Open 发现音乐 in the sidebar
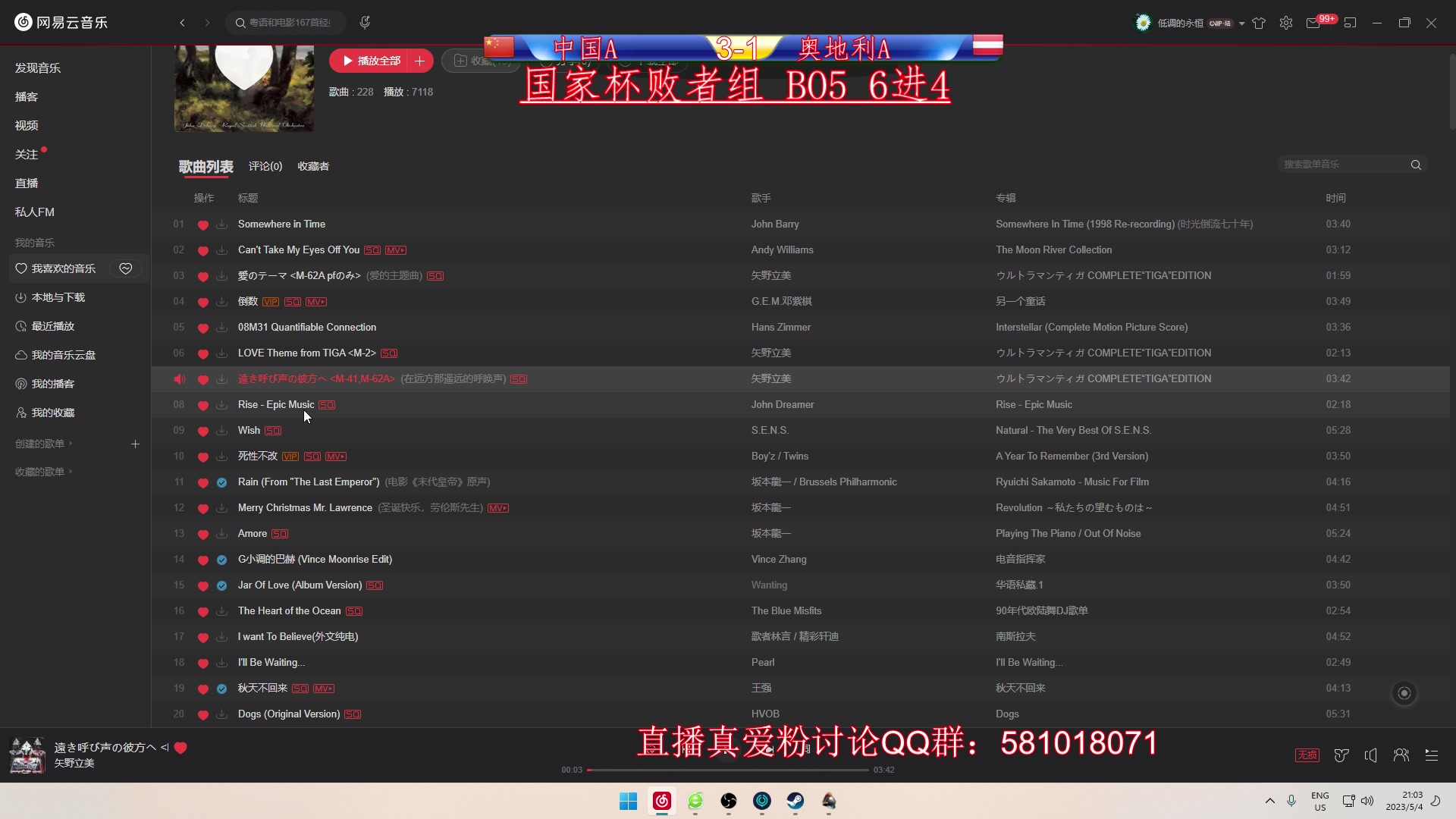 (38, 68)
